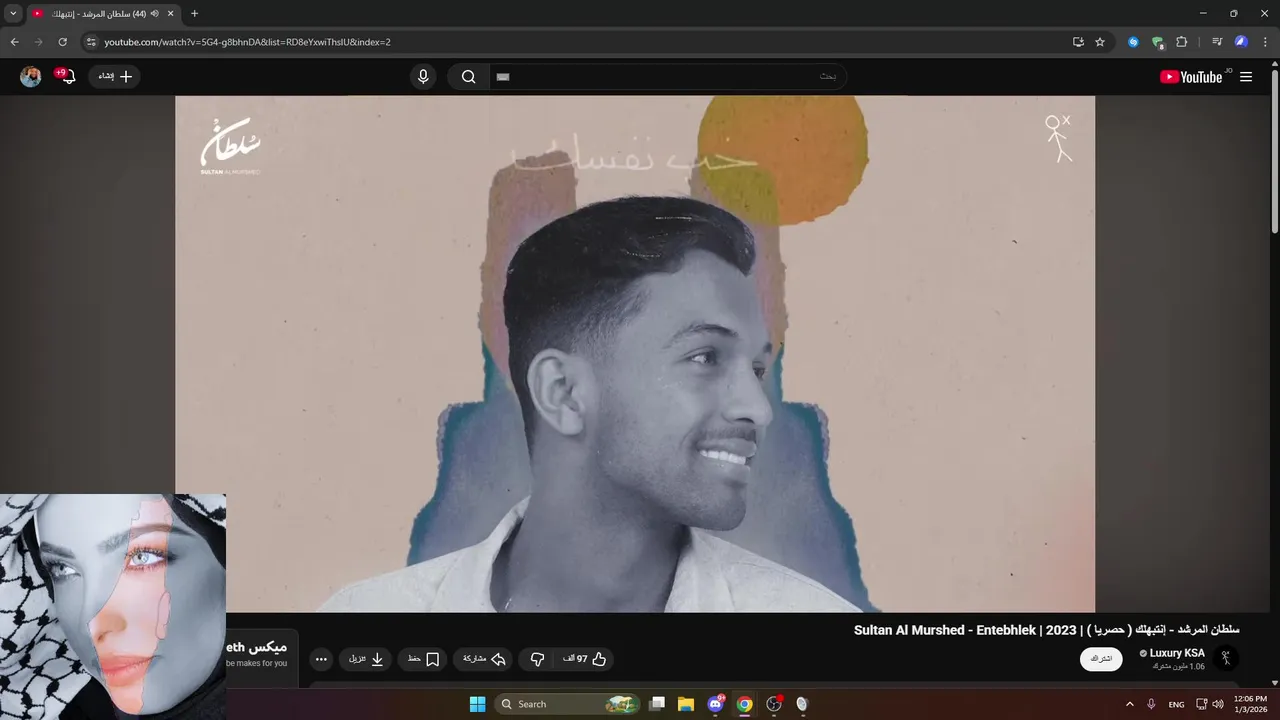Bookmark this page with the star icon
Image resolution: width=1280 pixels, height=720 pixels.
point(1100,42)
